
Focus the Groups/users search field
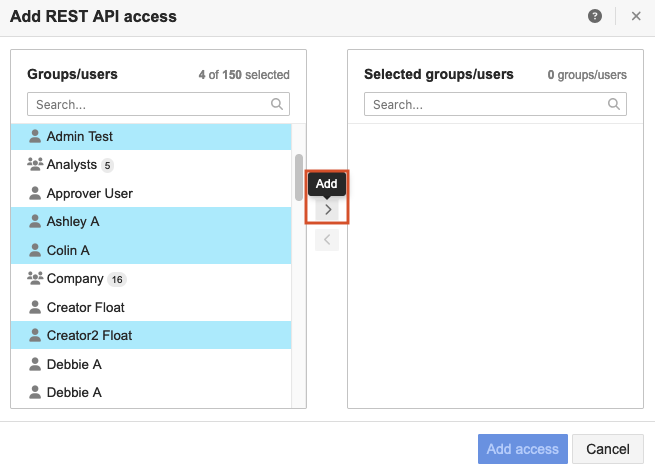click(x=150, y=104)
